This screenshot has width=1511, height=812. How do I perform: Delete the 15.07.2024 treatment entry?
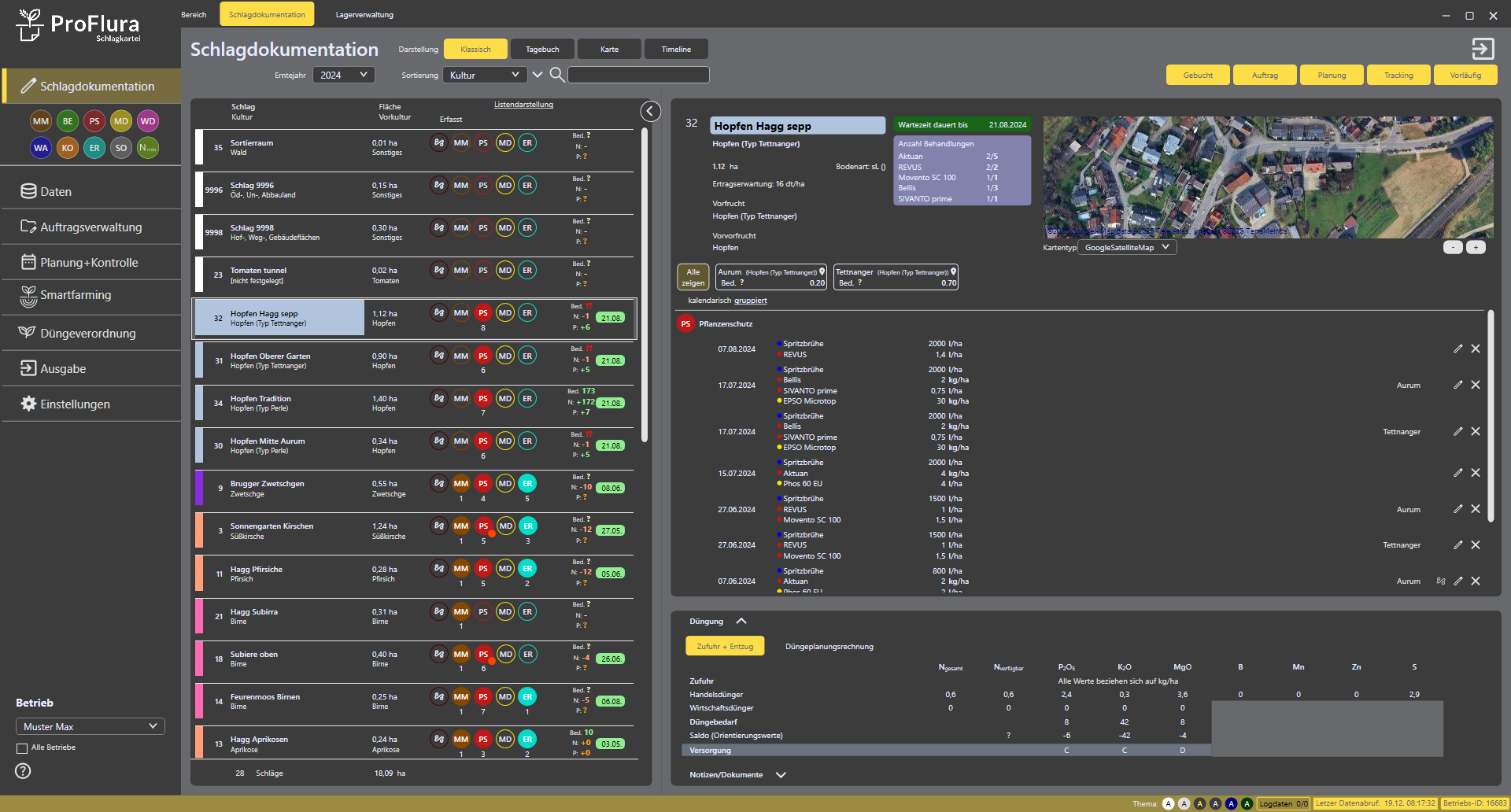click(x=1476, y=473)
